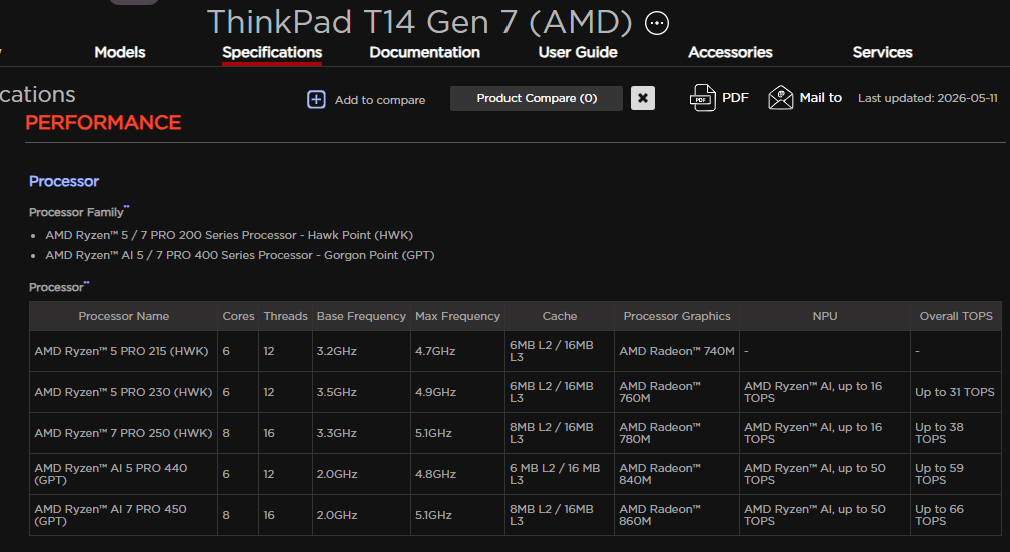Open the more options ellipsis beside the title

(656, 23)
